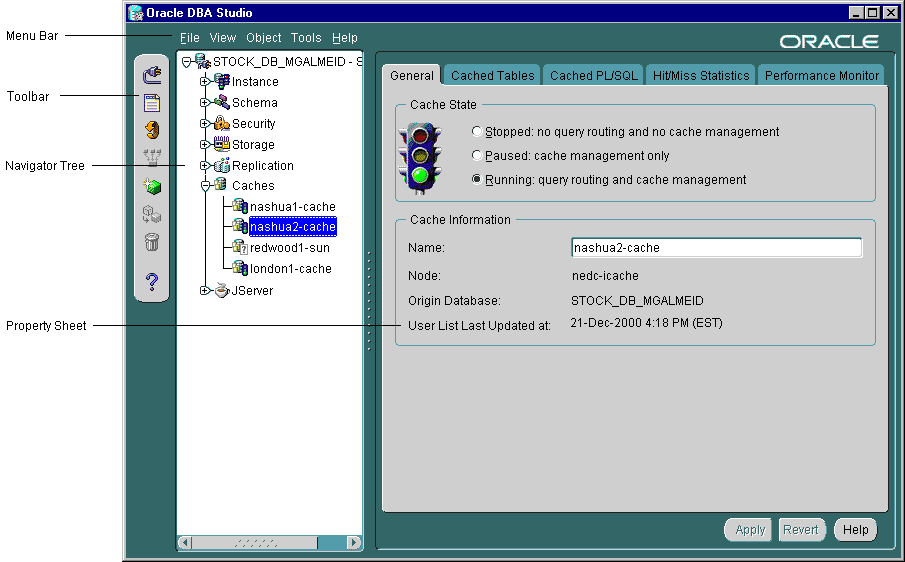Maximize the Oracle DBA Studio window

coord(873,12)
